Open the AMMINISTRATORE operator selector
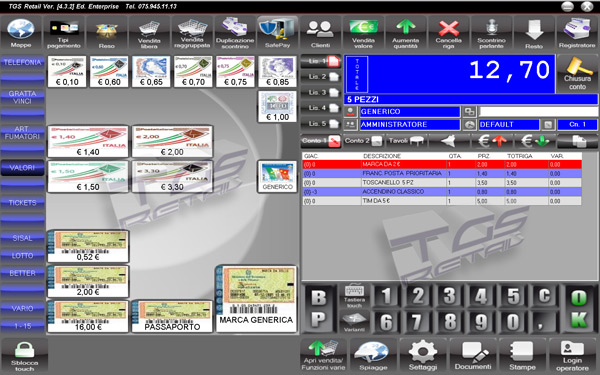This screenshot has height=375, width=600. pos(409,125)
